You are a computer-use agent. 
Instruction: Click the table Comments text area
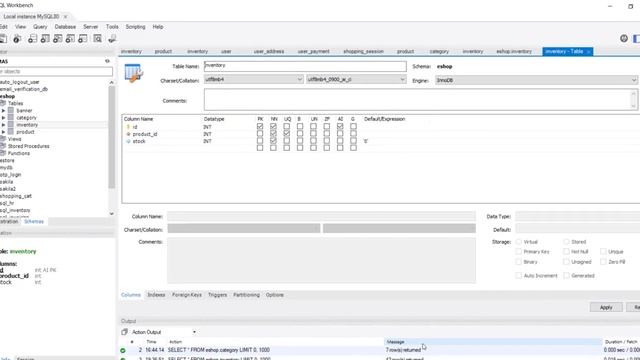pos(417,100)
